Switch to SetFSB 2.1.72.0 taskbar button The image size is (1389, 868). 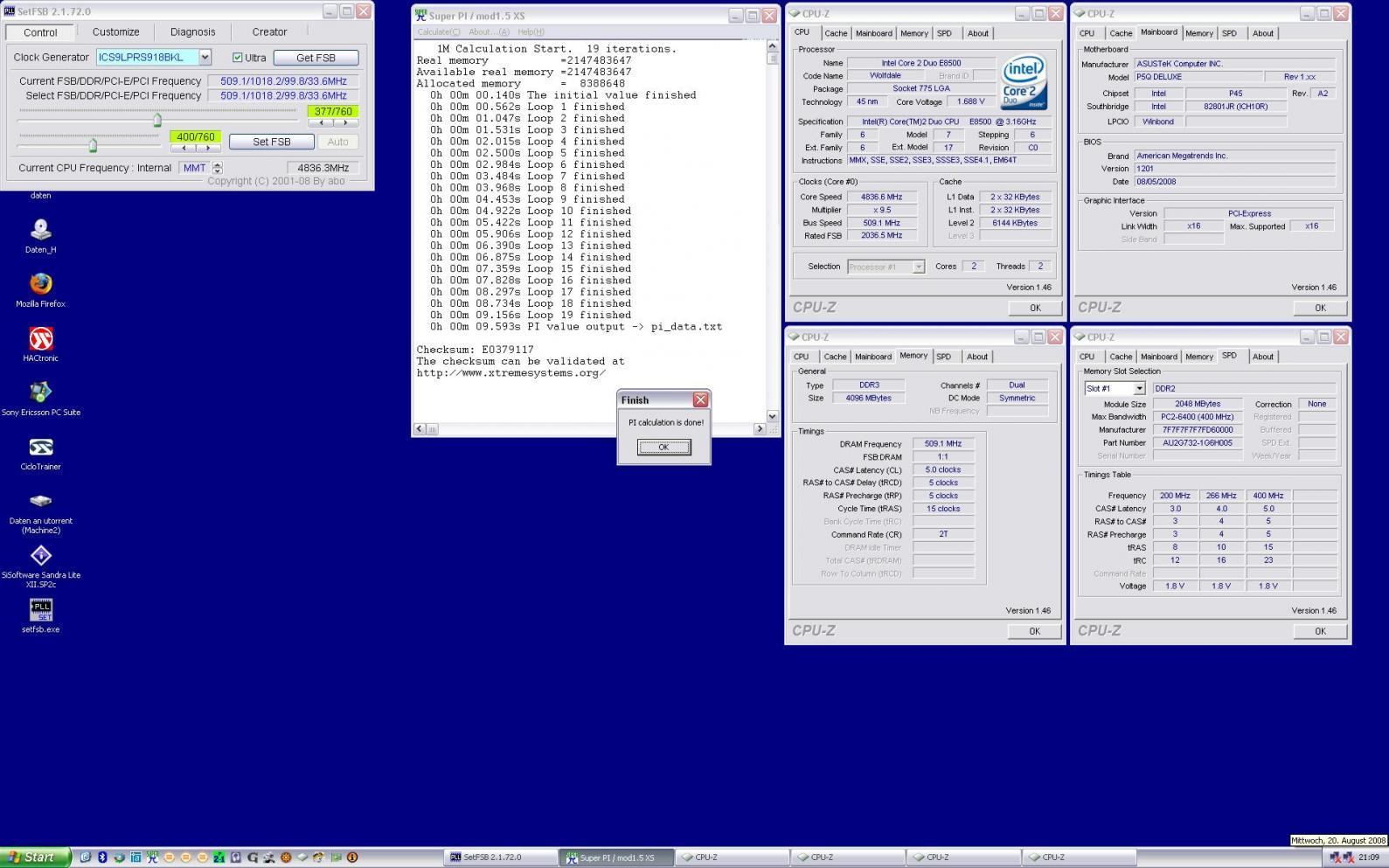(x=500, y=858)
